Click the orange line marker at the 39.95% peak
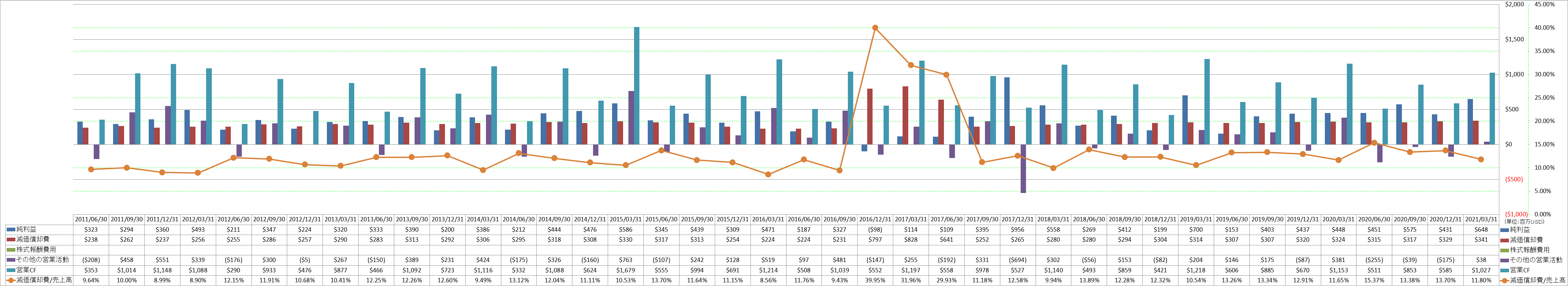Screen dimensions: 1568x286 [x=875, y=27]
